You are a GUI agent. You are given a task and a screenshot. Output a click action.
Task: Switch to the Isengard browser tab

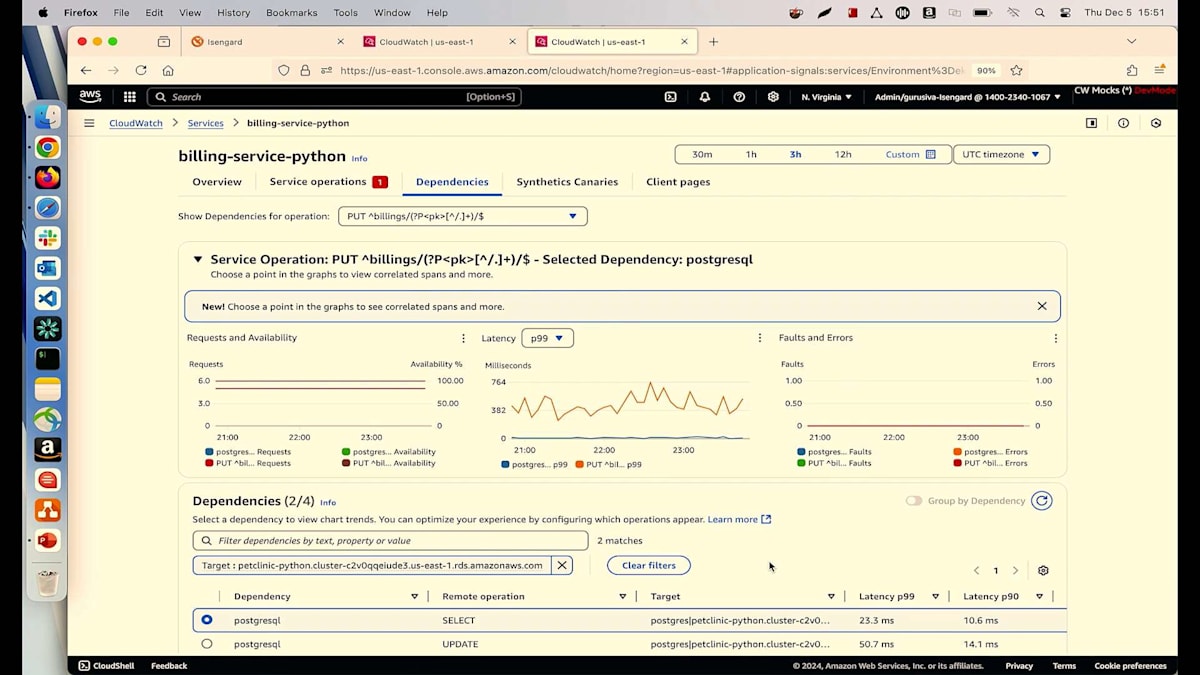pos(267,42)
